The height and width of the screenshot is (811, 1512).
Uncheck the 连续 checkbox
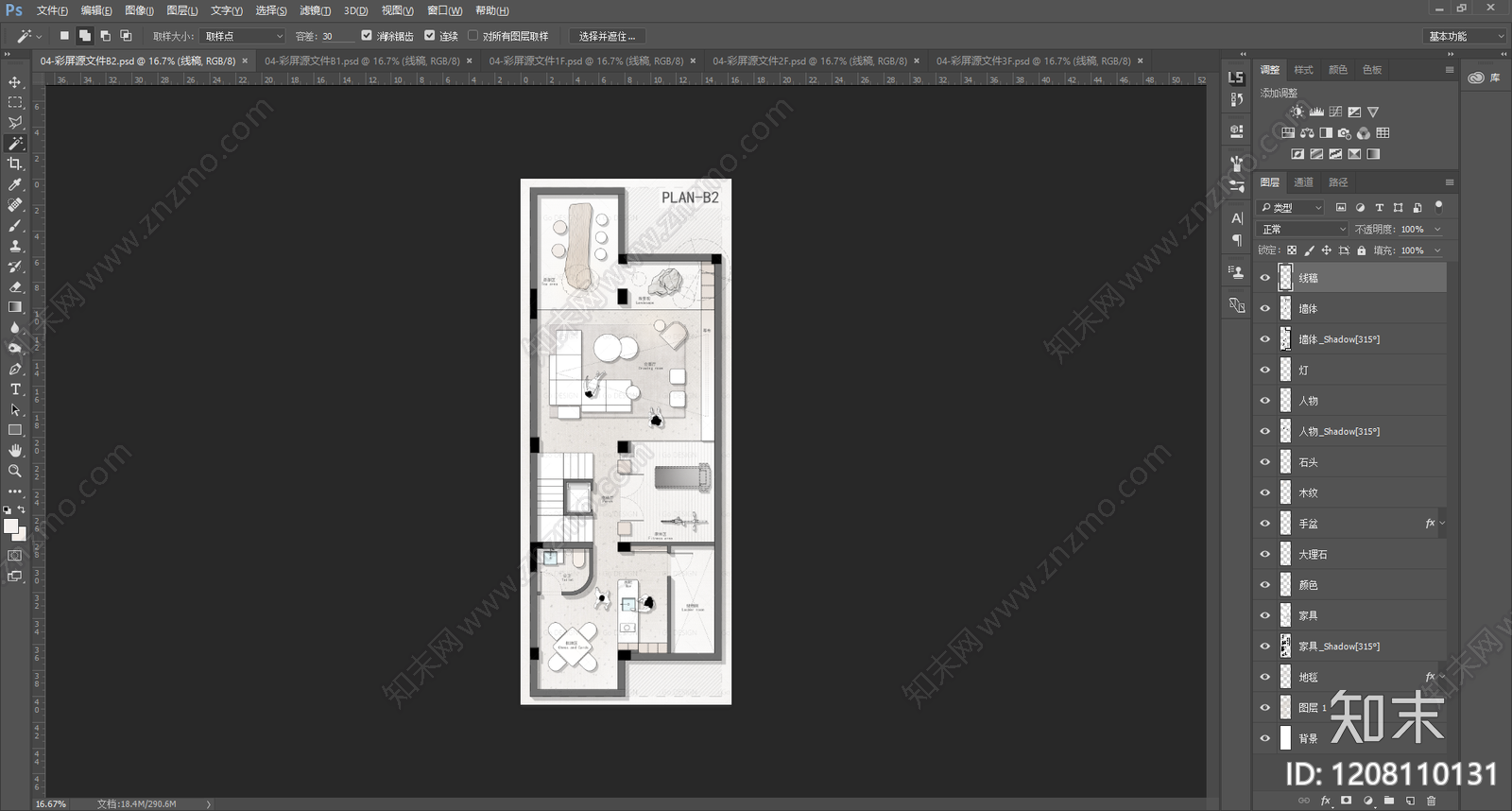[x=430, y=36]
